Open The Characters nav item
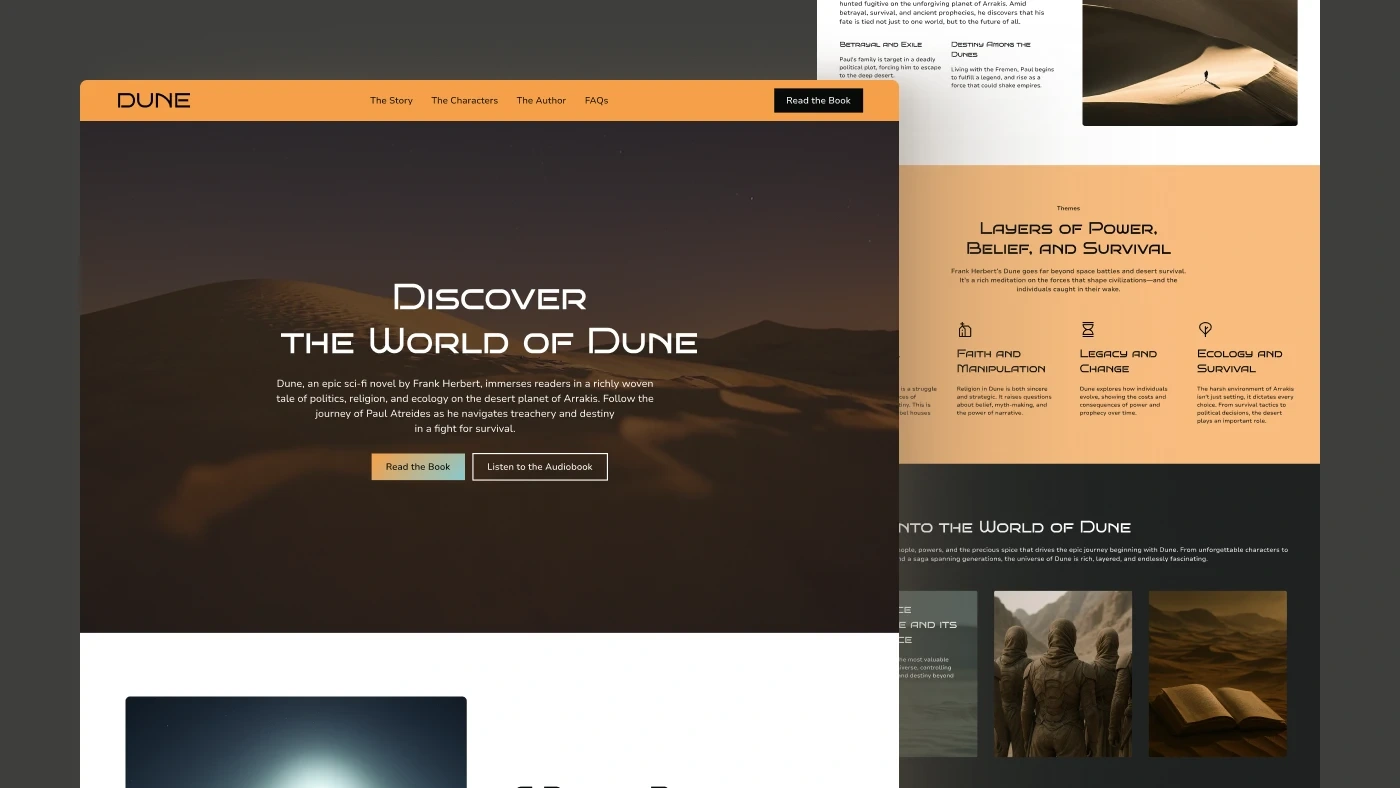Image resolution: width=1400 pixels, height=788 pixels. pyautogui.click(x=464, y=100)
